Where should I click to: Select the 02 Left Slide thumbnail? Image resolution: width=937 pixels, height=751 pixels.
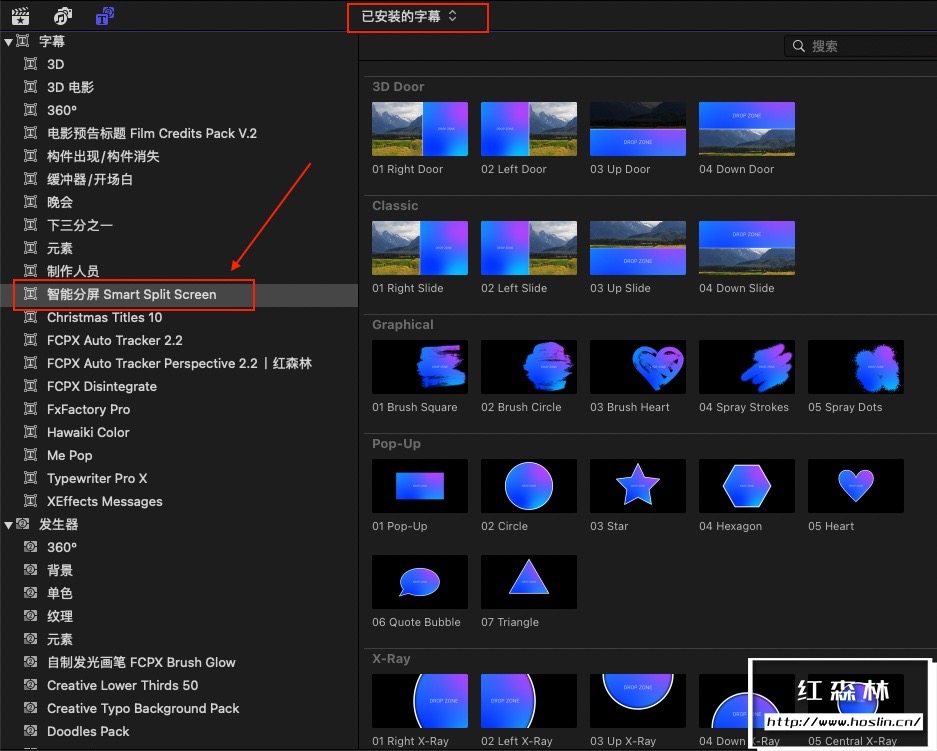[529, 248]
